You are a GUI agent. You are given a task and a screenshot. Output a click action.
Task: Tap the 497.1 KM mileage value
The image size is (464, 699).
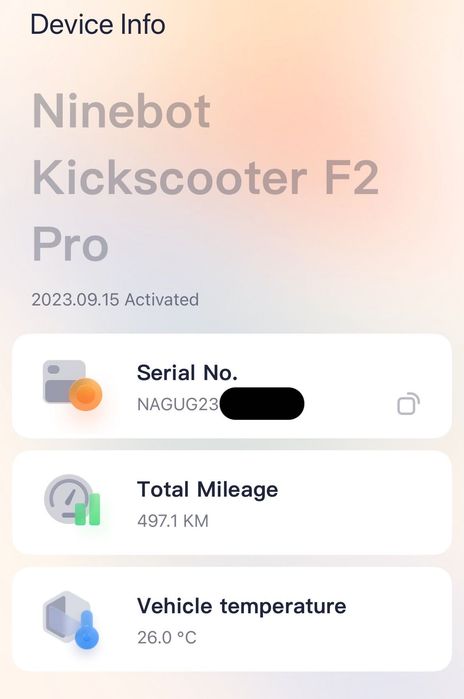point(173,521)
